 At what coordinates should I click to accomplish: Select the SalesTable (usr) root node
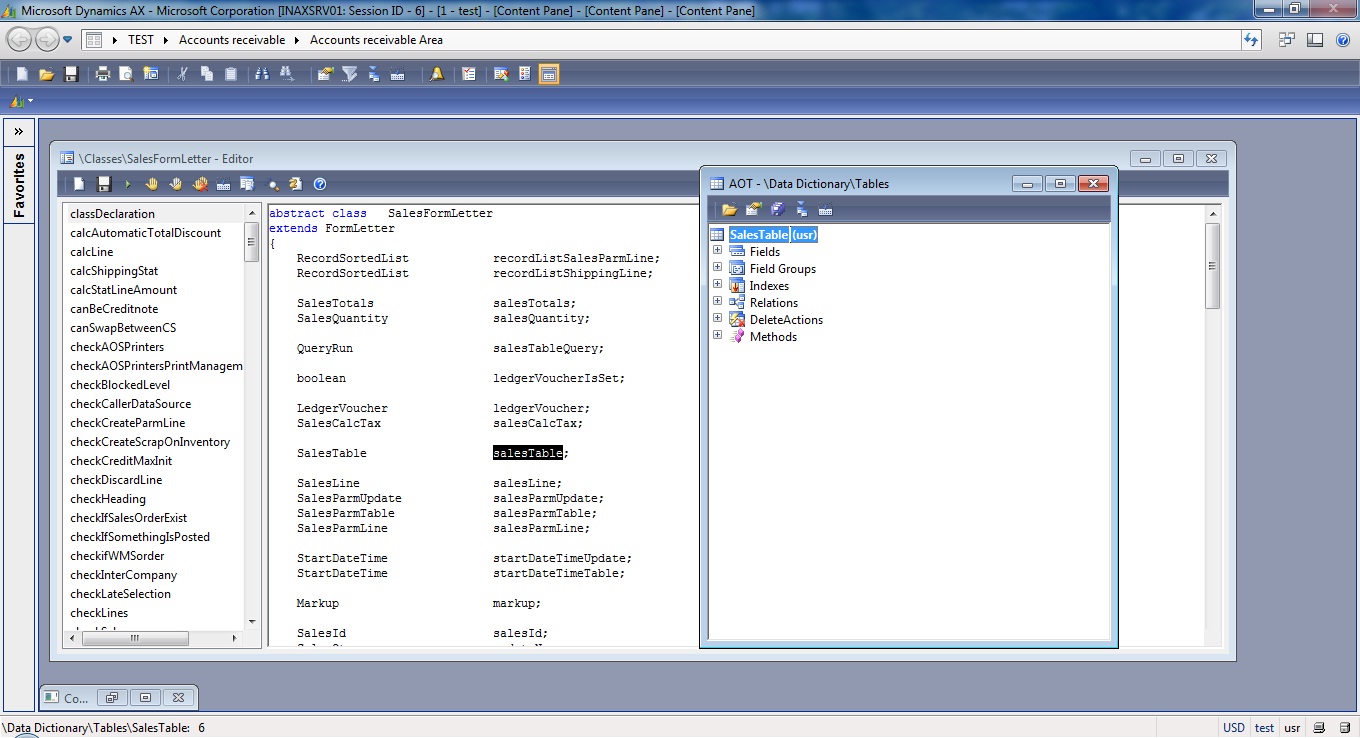(x=773, y=235)
